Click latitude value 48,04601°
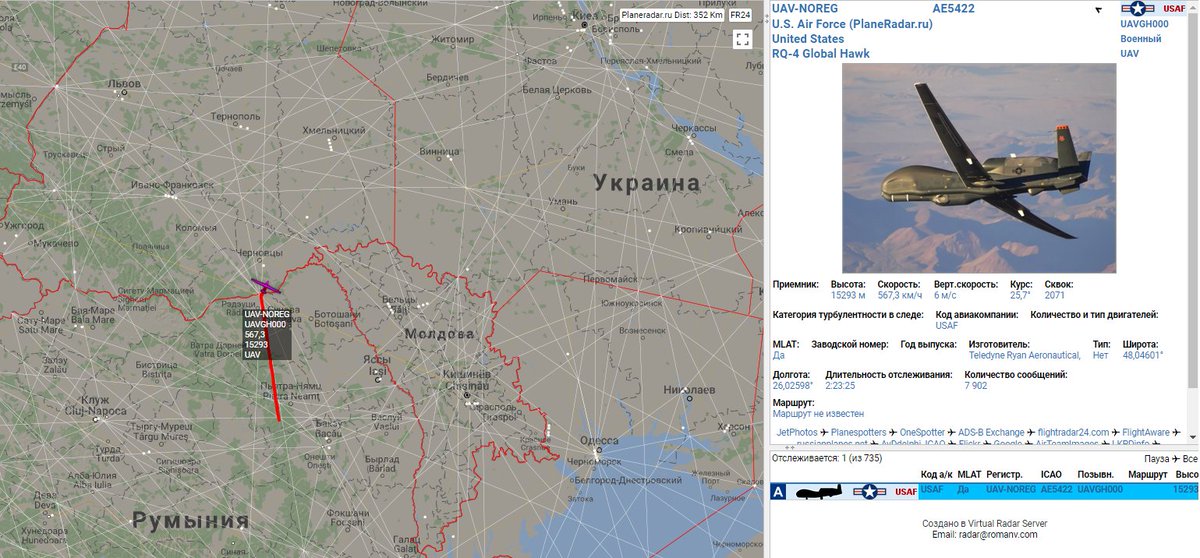This screenshot has height=558, width=1200. [x=1143, y=355]
